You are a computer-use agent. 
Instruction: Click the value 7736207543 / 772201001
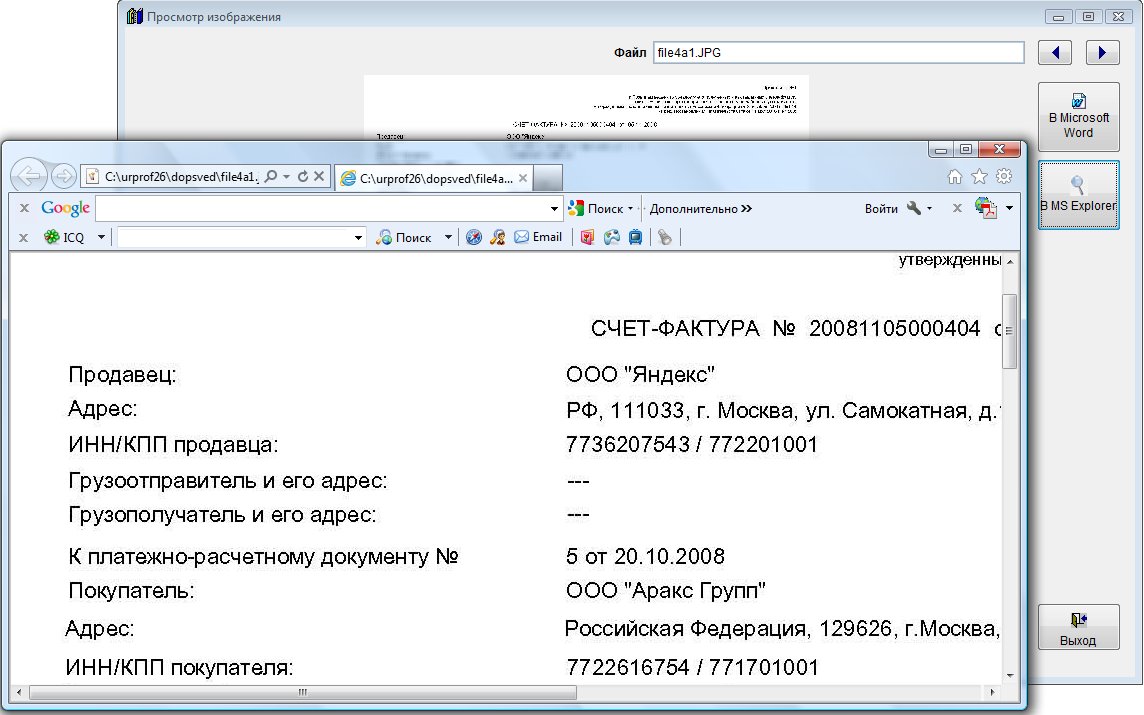tap(692, 444)
